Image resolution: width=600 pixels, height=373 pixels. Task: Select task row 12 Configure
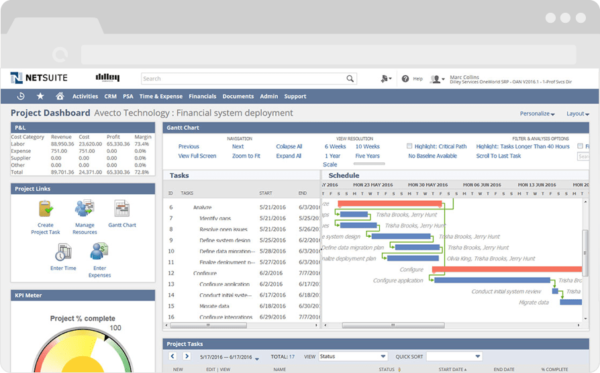pyautogui.click(x=243, y=273)
